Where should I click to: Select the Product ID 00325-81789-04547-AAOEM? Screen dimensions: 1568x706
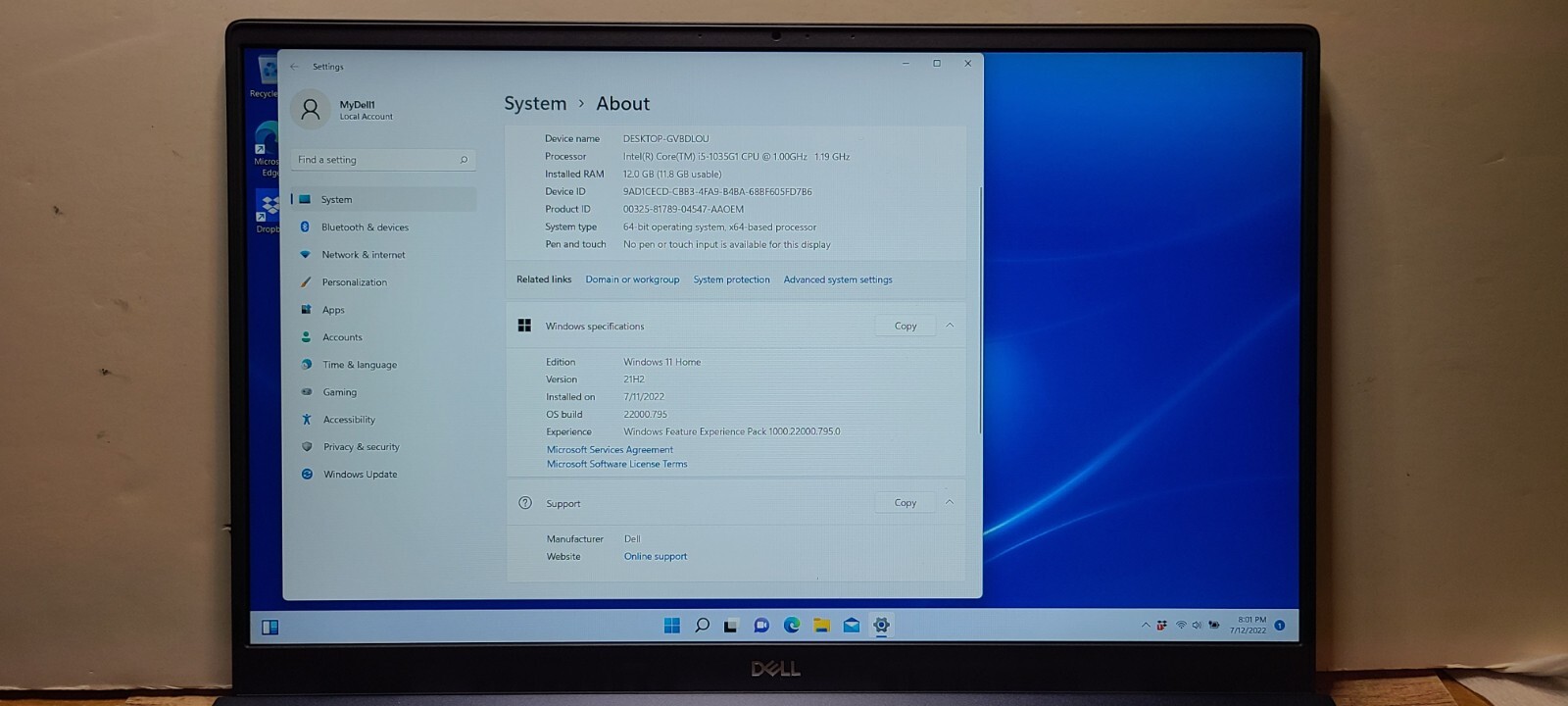[x=683, y=210]
